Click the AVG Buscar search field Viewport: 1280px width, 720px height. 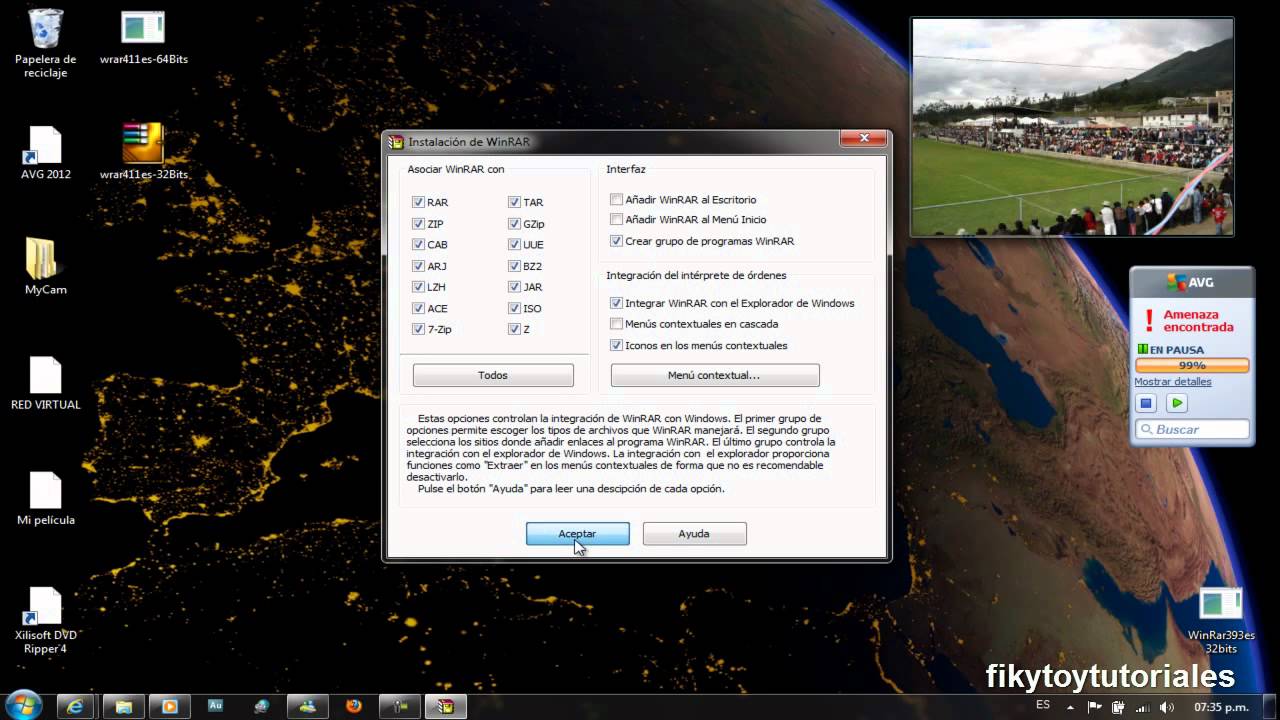[x=1192, y=429]
